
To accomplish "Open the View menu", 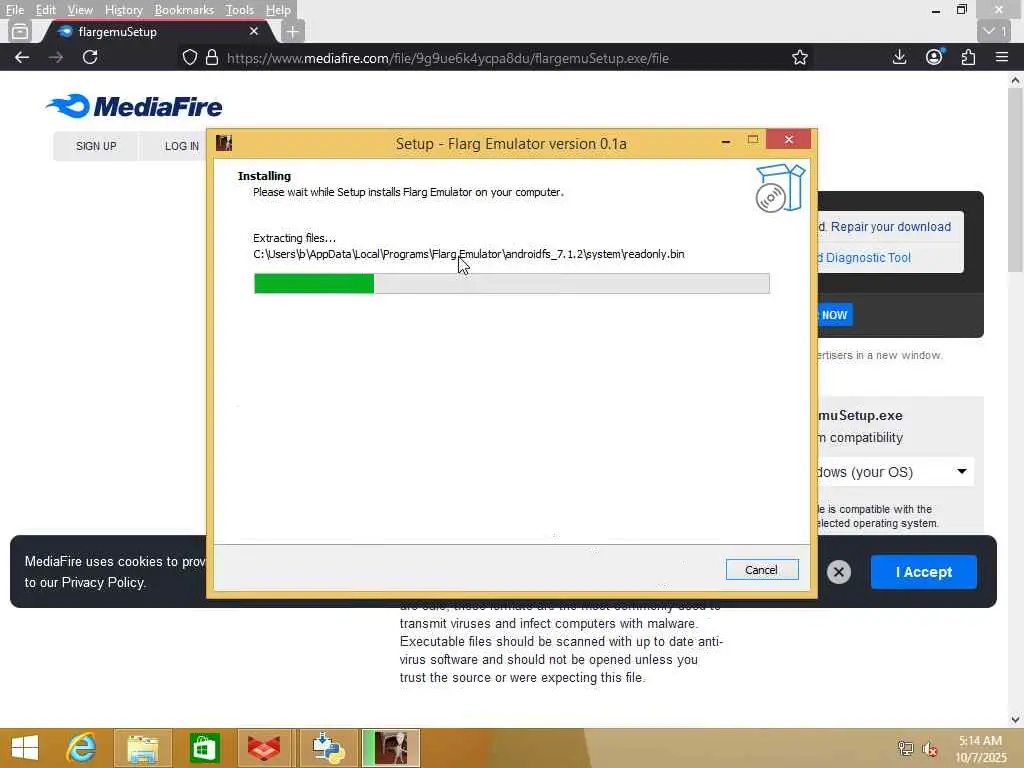I will click(x=80, y=10).
